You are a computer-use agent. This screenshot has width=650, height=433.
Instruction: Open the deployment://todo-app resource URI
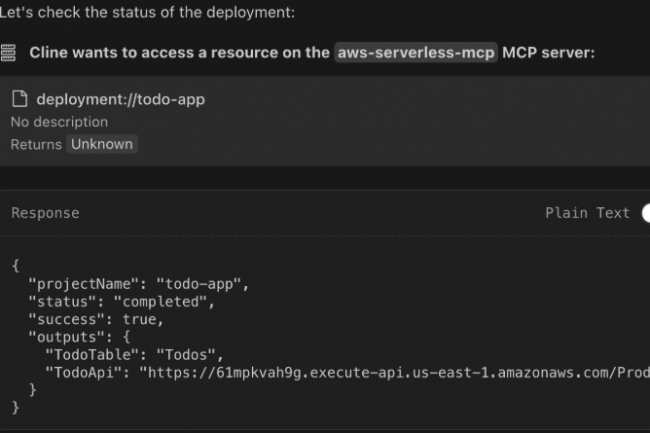[120, 99]
